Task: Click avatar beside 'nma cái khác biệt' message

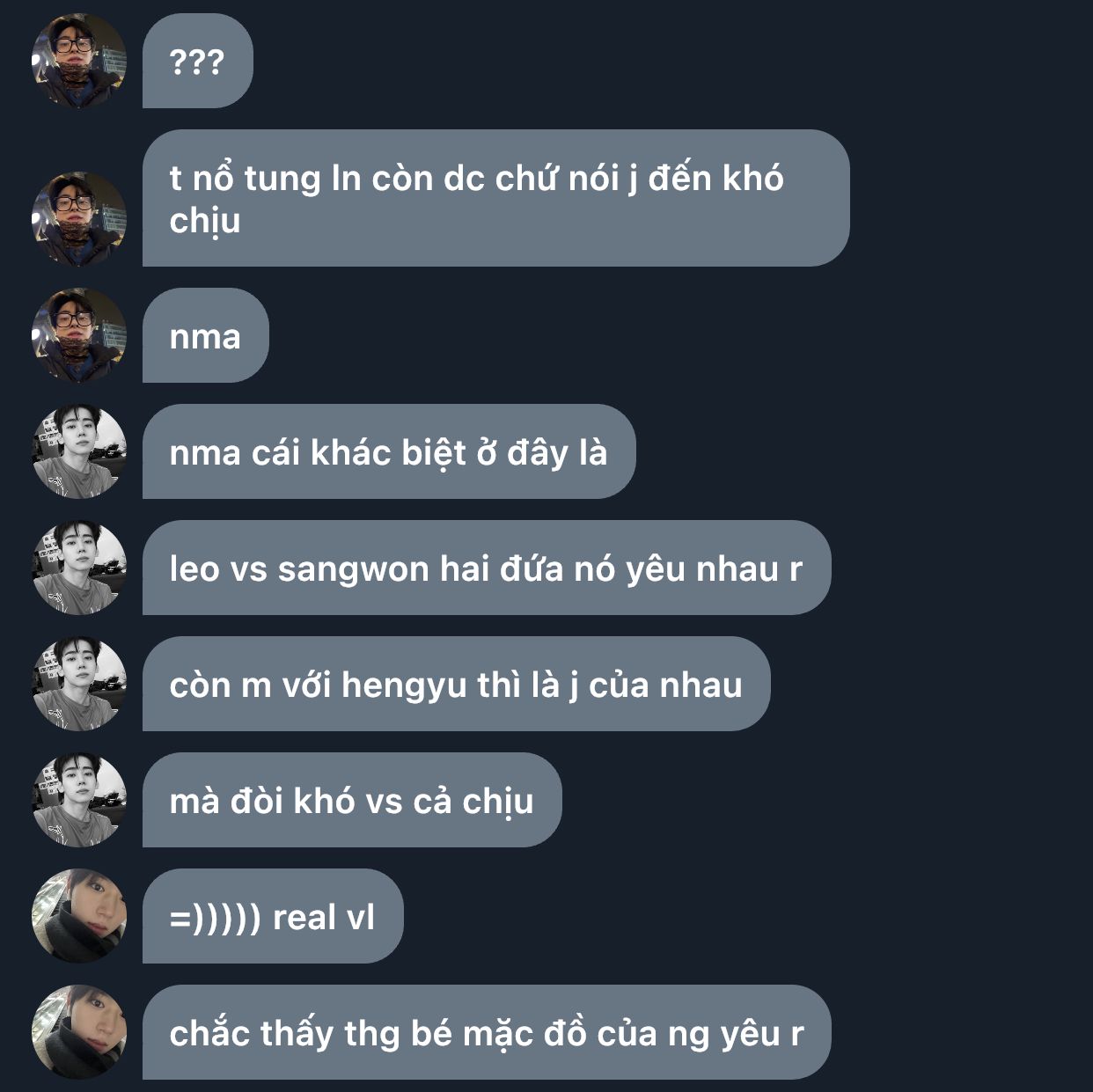Action: [79, 451]
